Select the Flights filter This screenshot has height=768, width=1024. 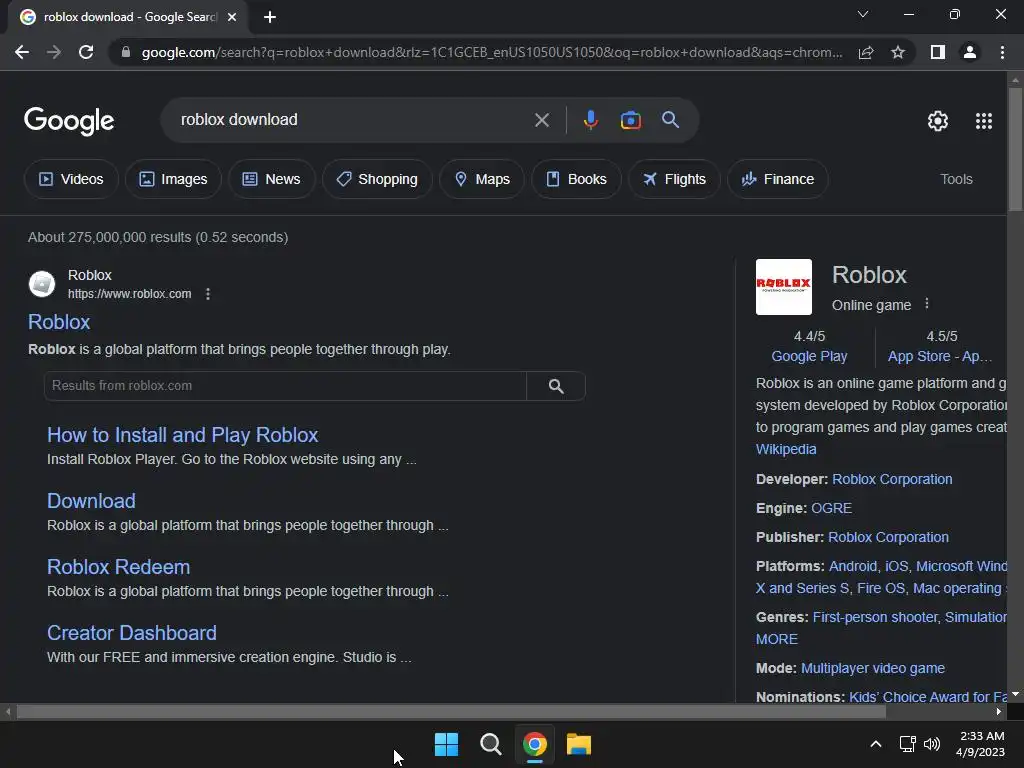pos(674,179)
